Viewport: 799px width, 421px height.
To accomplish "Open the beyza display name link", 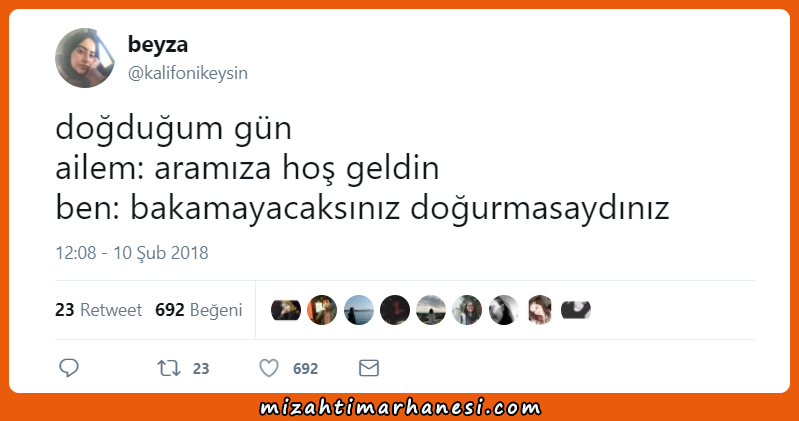I will point(157,44).
